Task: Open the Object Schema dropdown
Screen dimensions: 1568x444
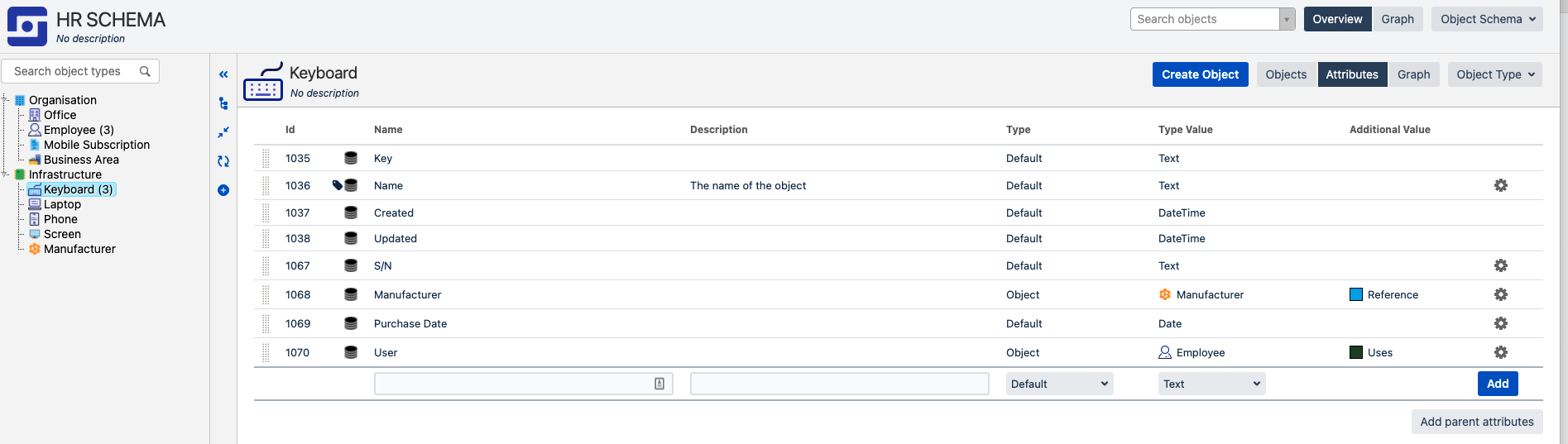Action: [x=1487, y=19]
